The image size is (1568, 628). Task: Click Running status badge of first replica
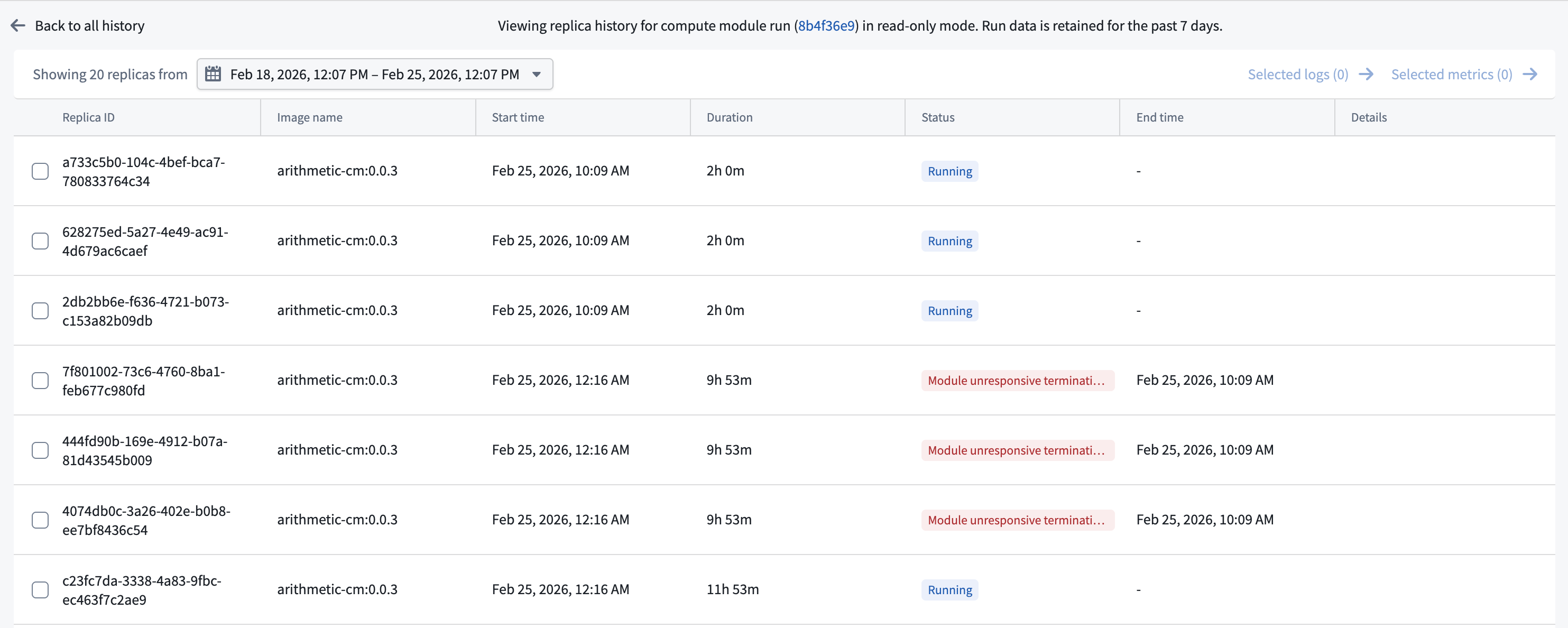point(949,171)
